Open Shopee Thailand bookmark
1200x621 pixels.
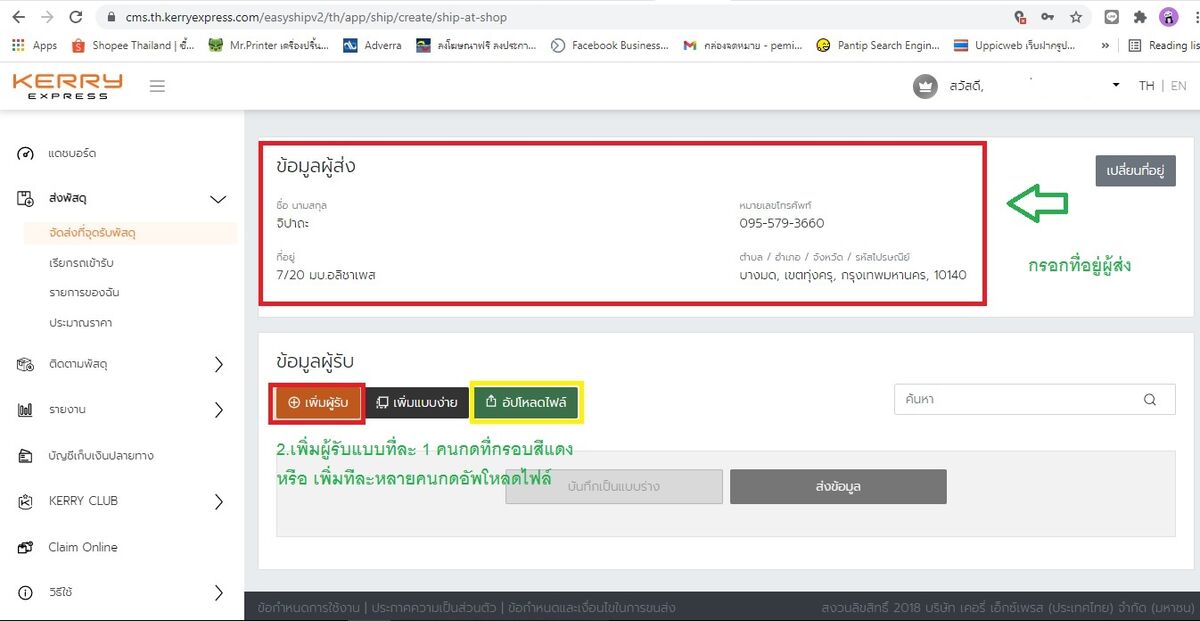pyautogui.click(x=134, y=45)
